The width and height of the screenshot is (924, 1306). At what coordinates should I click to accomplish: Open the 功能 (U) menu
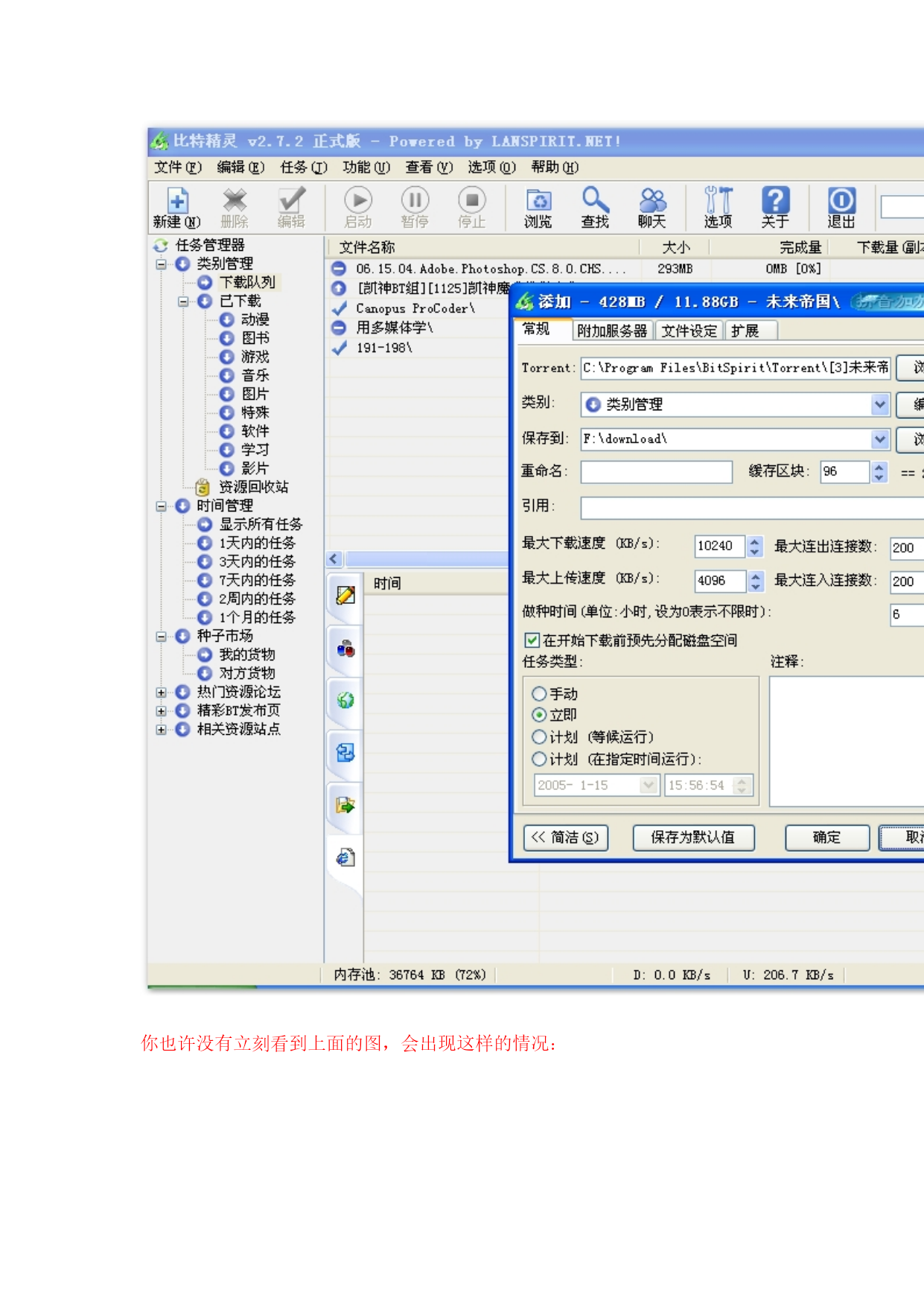pyautogui.click(x=366, y=168)
